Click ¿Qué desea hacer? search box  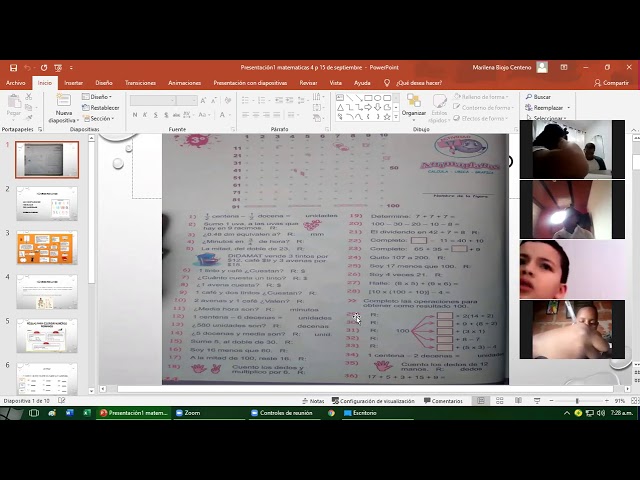click(419, 83)
